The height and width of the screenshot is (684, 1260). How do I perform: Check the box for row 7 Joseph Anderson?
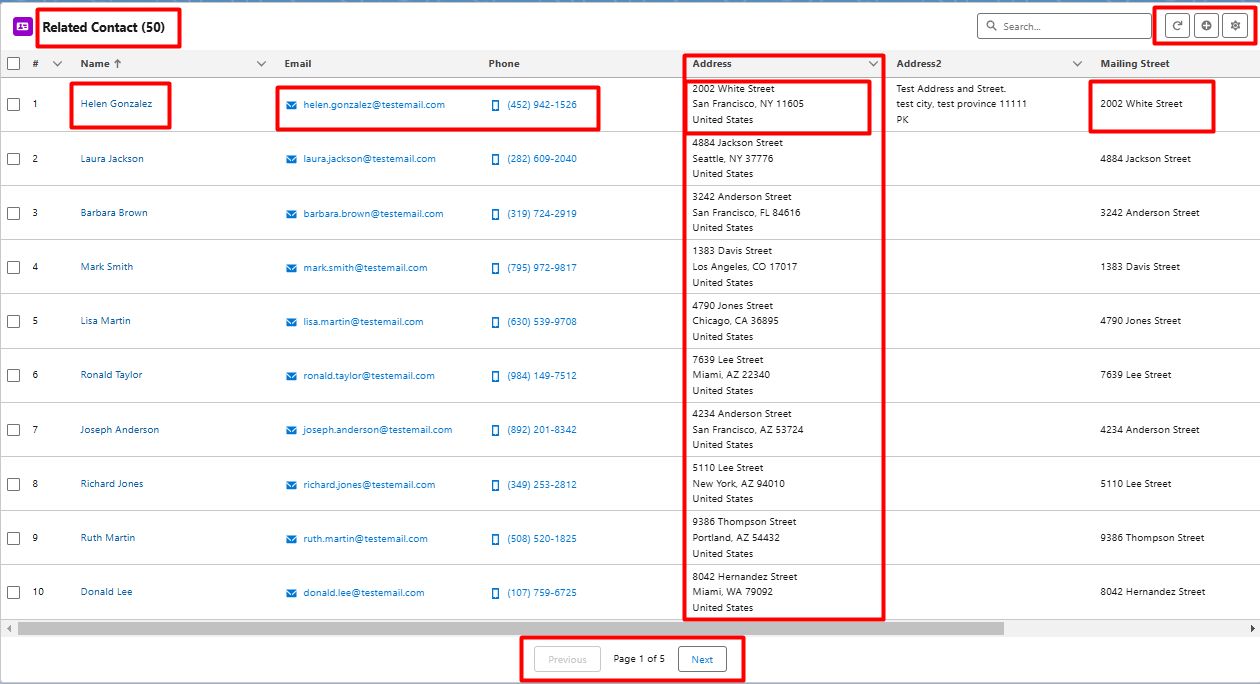click(x=13, y=429)
